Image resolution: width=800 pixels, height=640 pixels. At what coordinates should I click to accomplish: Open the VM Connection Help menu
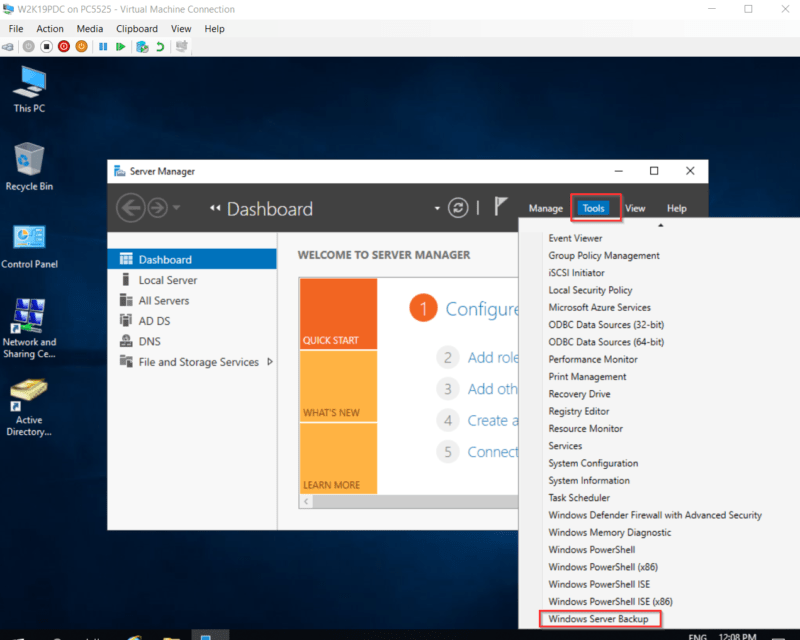pos(214,29)
